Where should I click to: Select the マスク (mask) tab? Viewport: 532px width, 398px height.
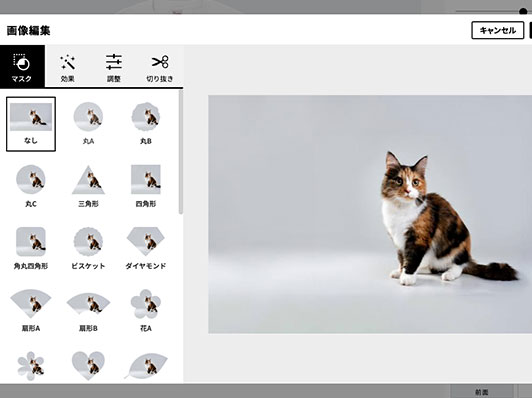click(x=22, y=67)
